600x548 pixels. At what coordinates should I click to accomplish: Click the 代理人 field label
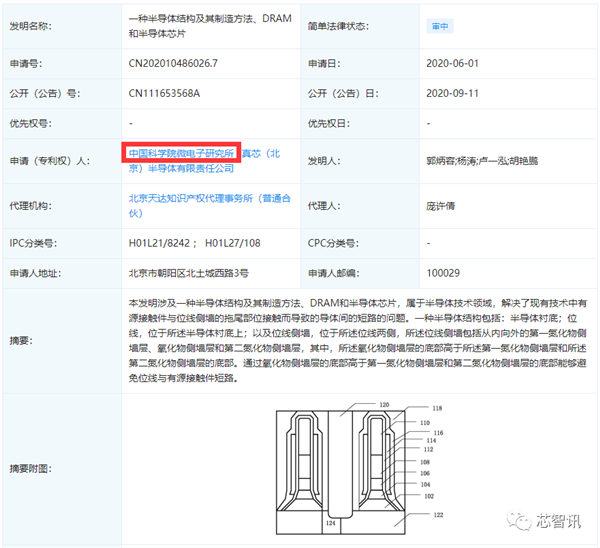click(x=324, y=206)
